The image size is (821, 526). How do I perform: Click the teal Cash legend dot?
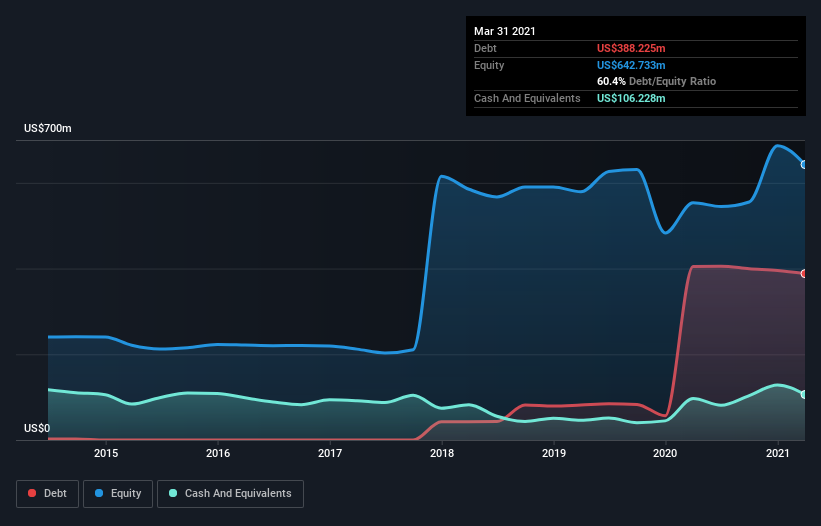point(173,493)
